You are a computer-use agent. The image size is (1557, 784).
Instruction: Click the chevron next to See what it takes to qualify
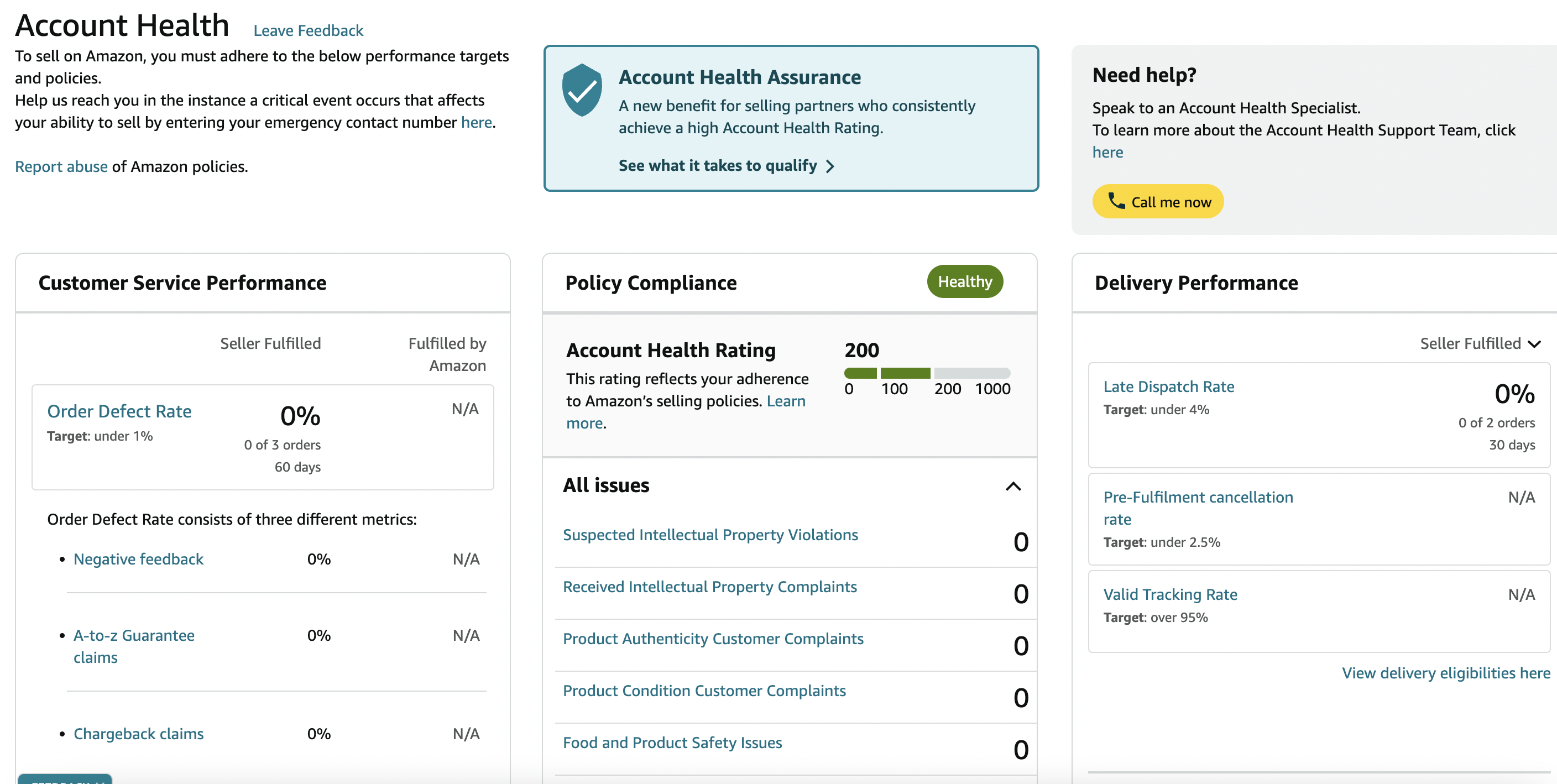830,166
